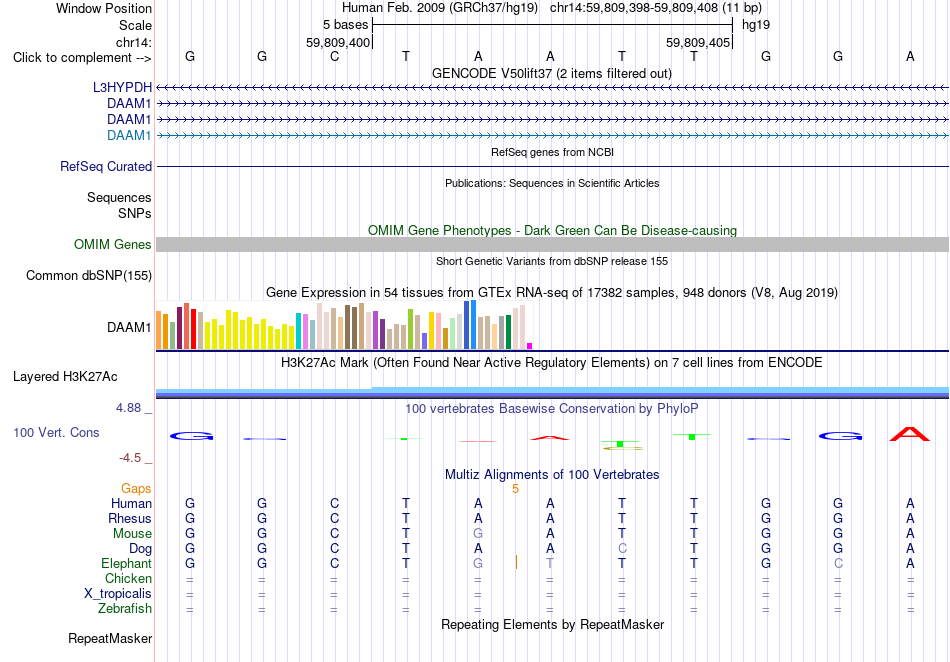Select the Human species label
This screenshot has width=950, height=662.
(131, 503)
